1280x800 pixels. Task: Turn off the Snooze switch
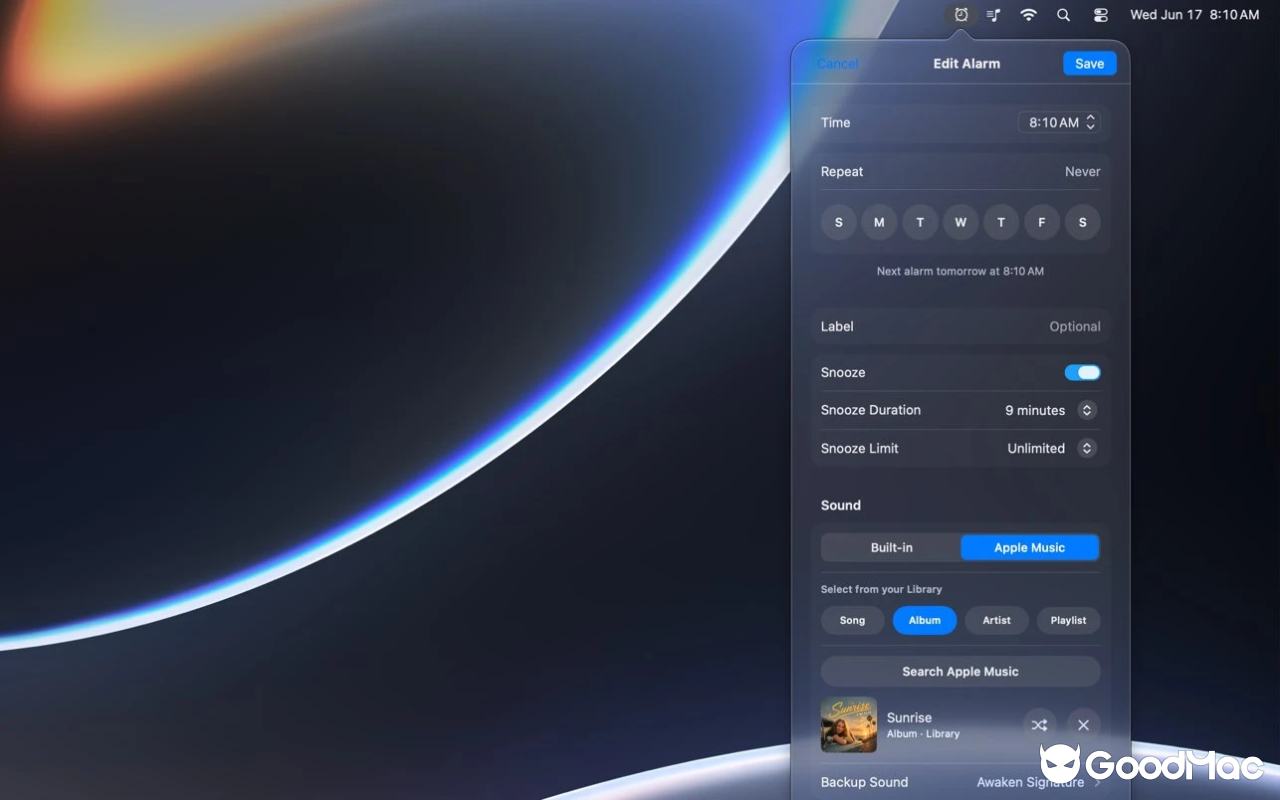1082,372
